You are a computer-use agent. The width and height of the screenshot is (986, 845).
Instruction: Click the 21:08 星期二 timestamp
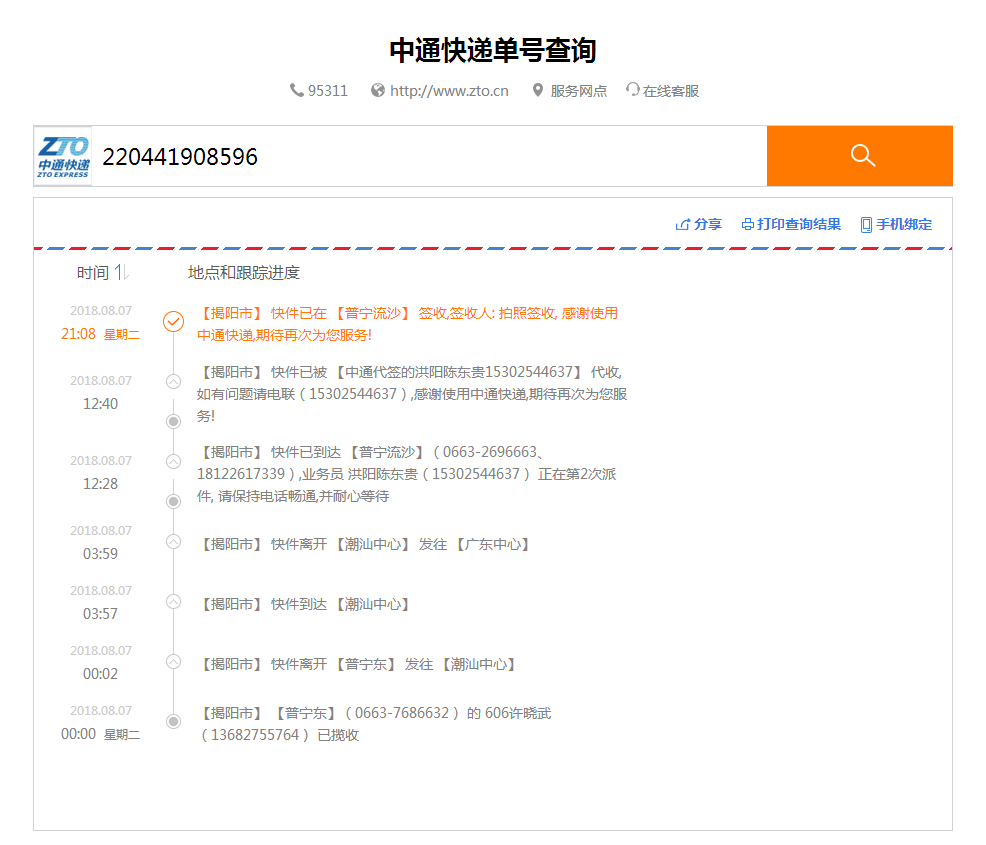tap(101, 334)
